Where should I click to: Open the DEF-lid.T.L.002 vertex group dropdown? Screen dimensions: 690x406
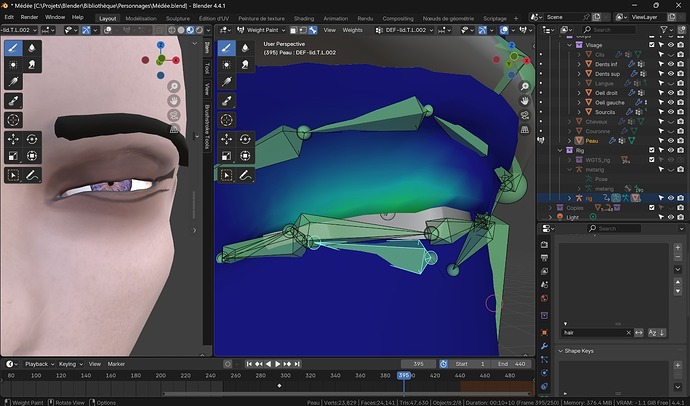pos(404,30)
